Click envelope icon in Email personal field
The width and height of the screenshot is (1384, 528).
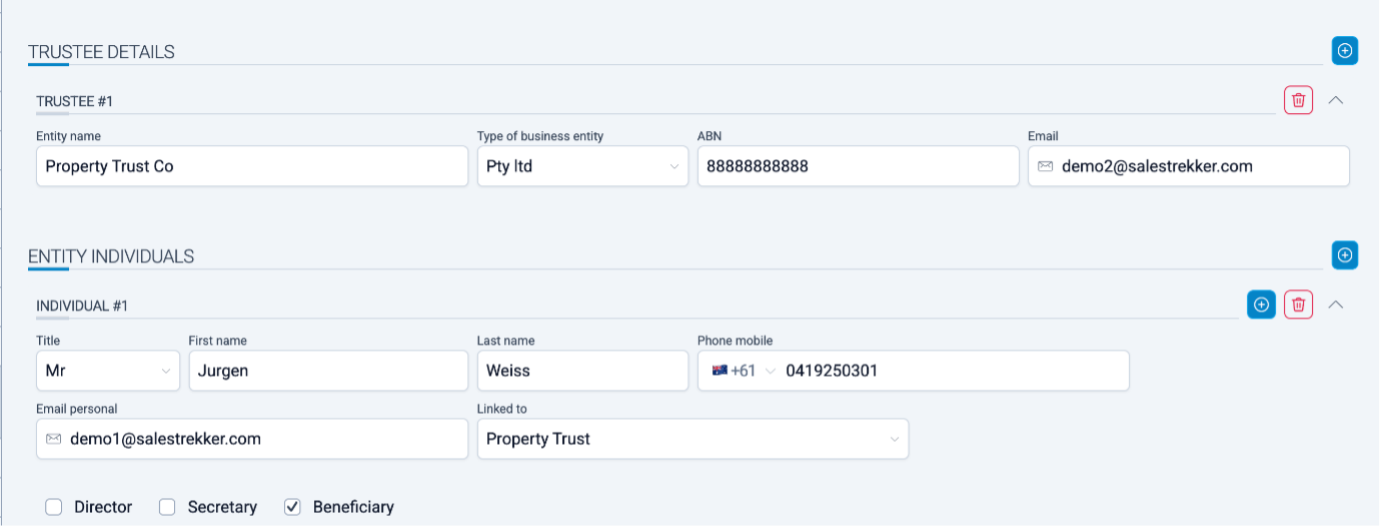tap(54, 439)
